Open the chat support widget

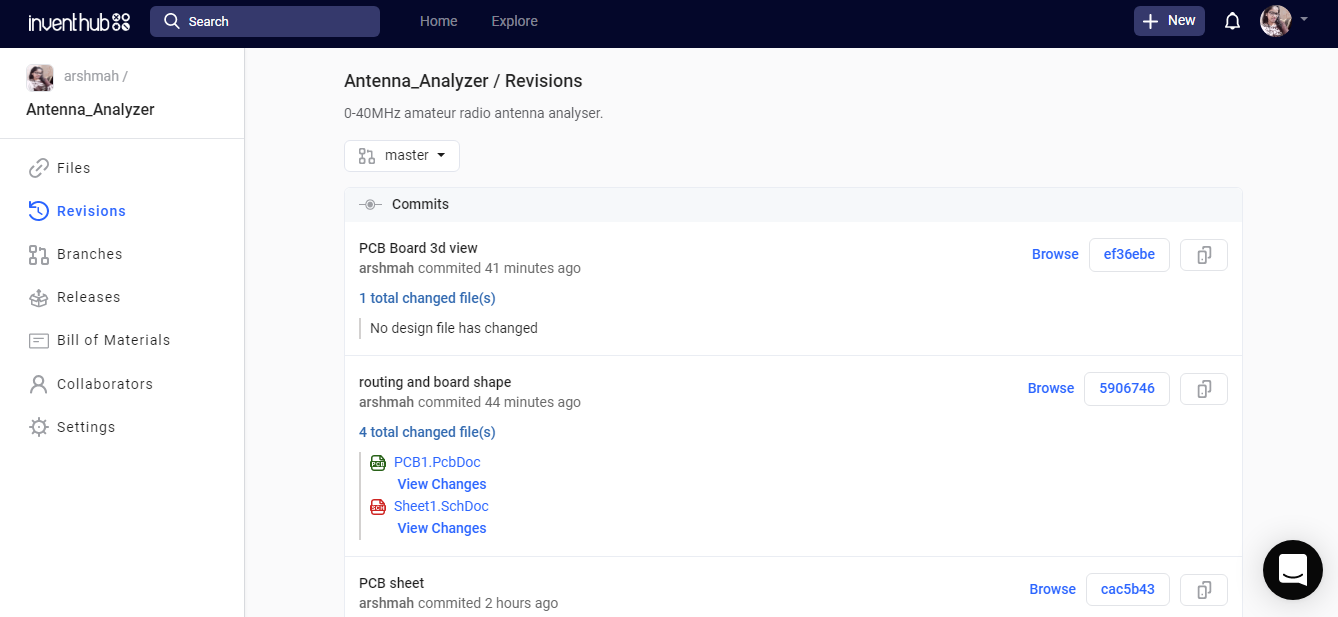click(1292, 570)
